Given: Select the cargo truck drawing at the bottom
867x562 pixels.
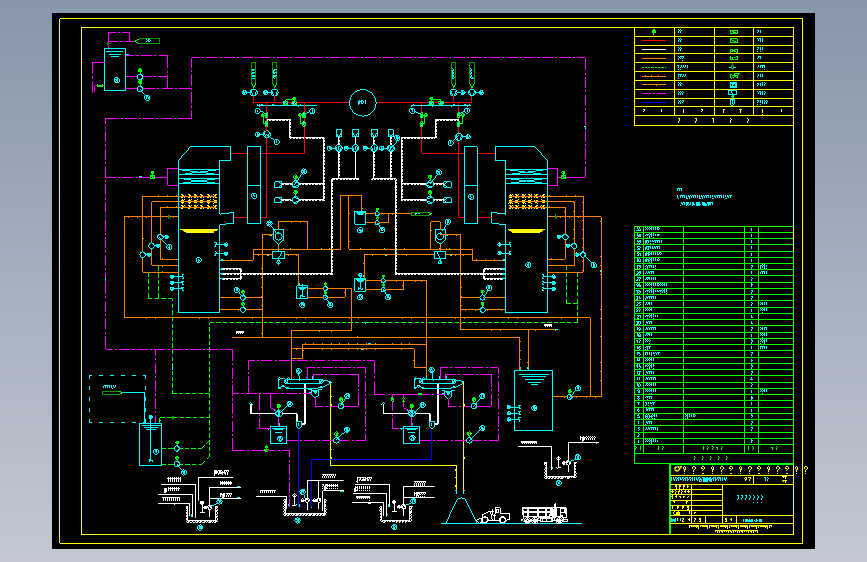Looking at the screenshot, I should (545, 514).
